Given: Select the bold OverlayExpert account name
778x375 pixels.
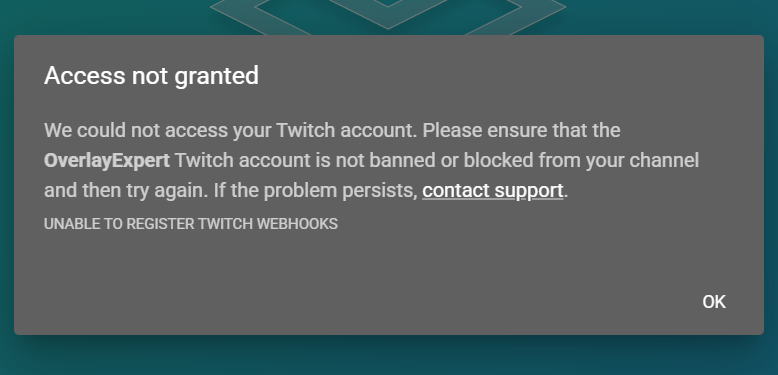Looking at the screenshot, I should coord(107,161).
